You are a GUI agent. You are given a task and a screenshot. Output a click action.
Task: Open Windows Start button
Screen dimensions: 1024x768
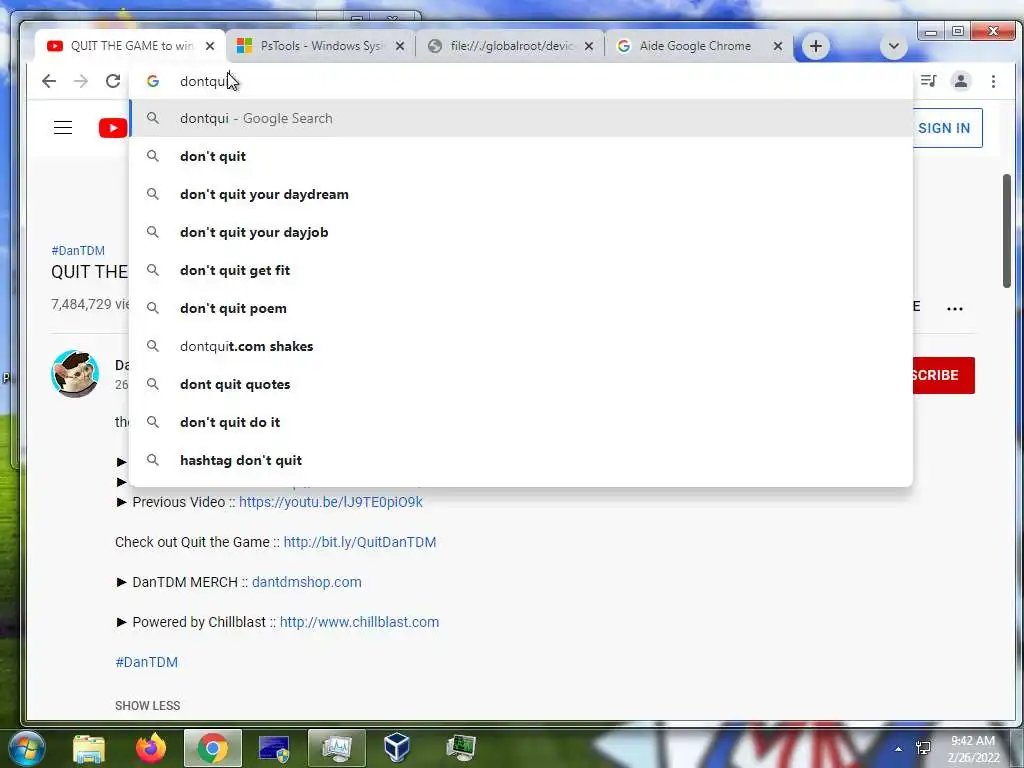[25, 748]
